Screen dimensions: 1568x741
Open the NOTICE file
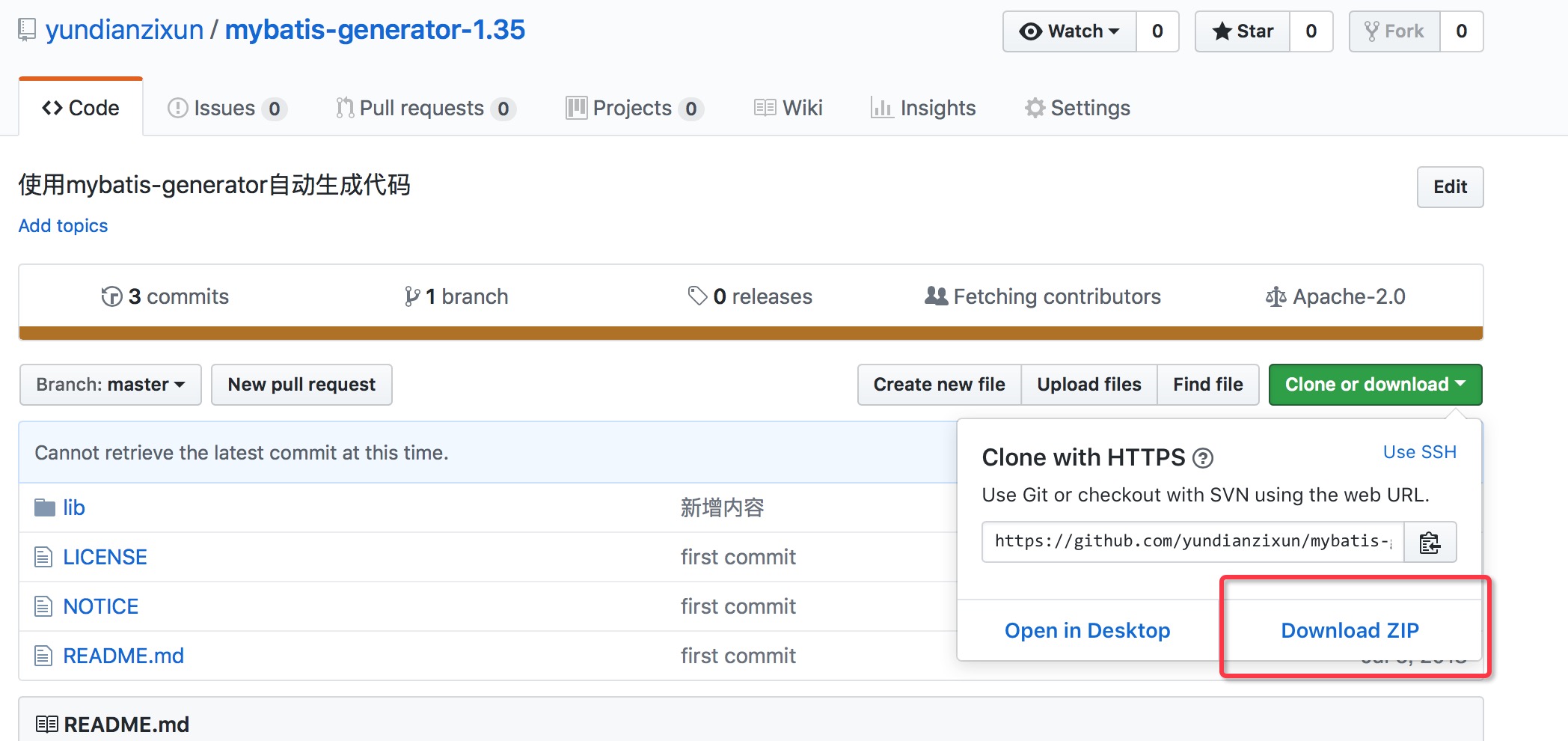pyautogui.click(x=100, y=606)
